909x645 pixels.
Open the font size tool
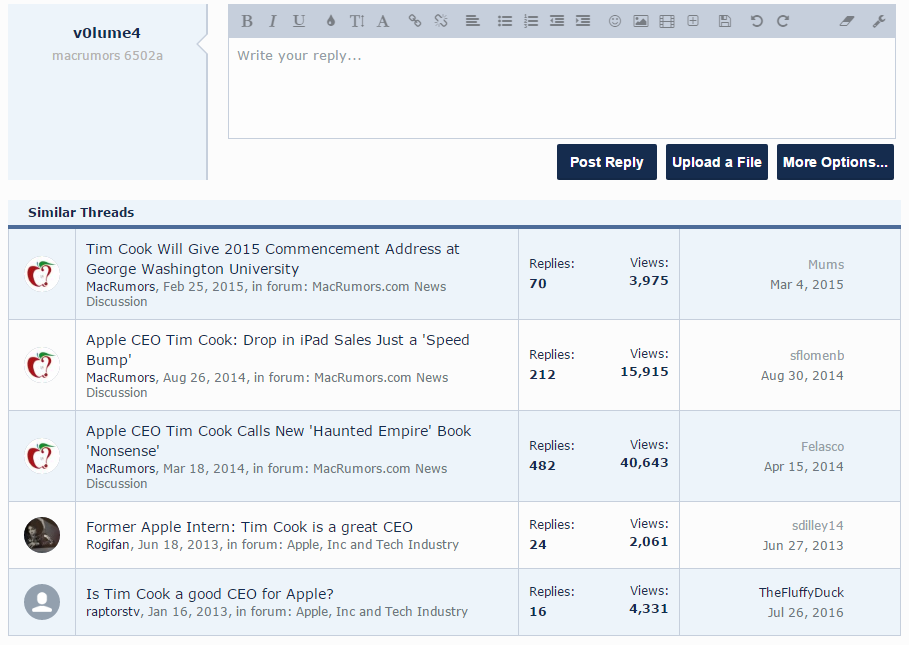(357, 21)
